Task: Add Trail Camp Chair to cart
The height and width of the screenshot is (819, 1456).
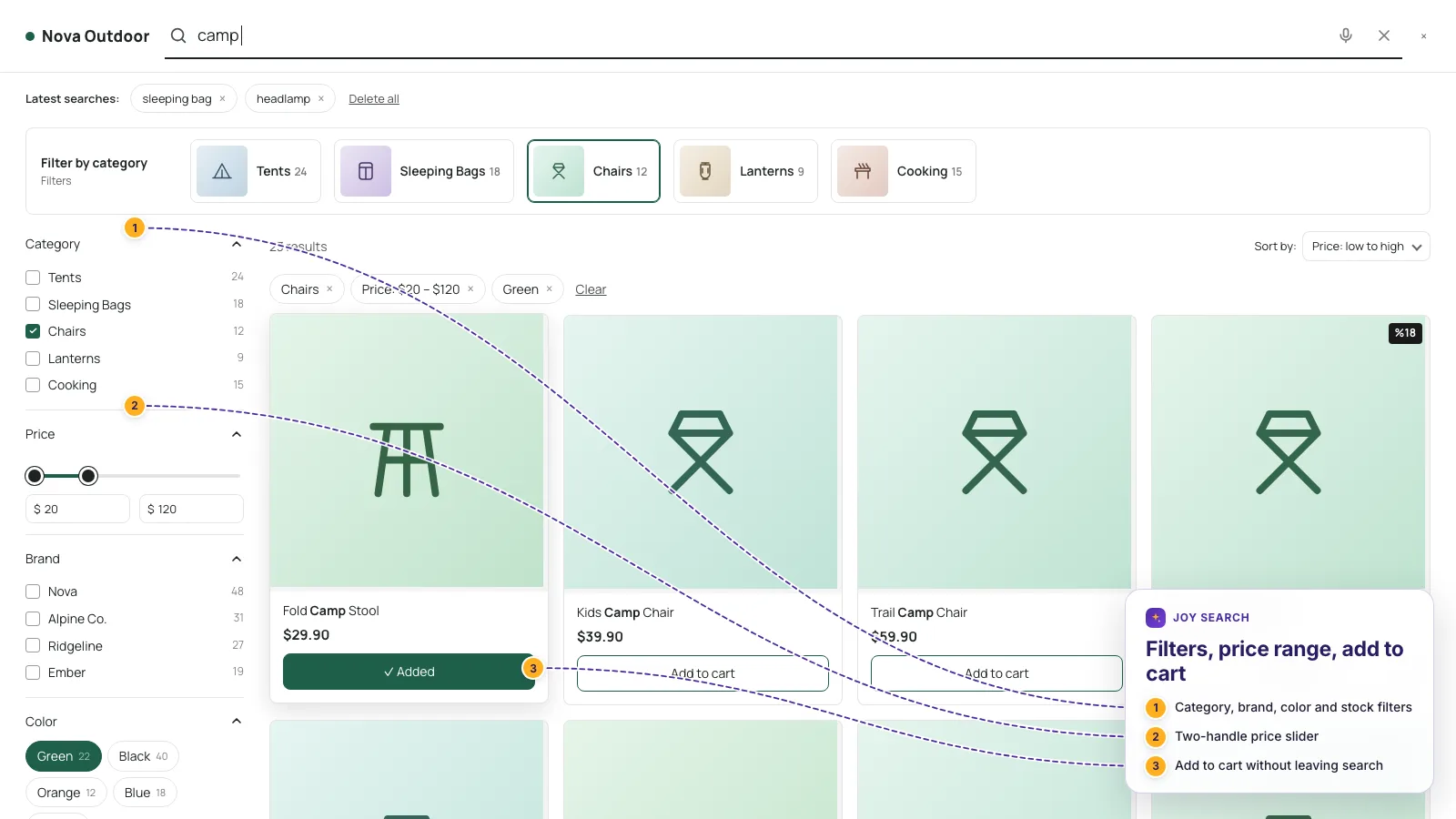Action: [x=996, y=673]
